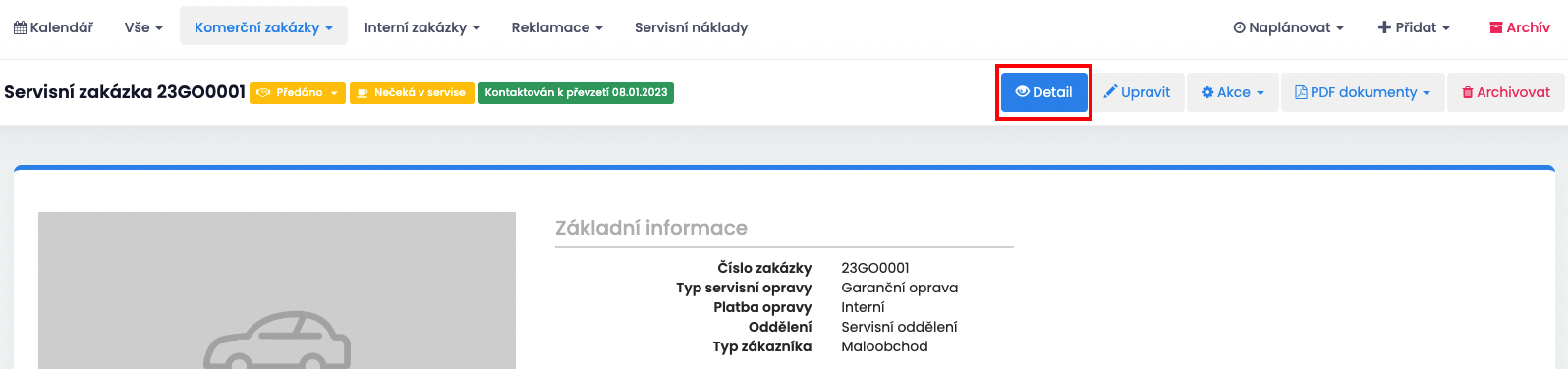Click the Typ servisní opravy label
Screen dimensions: 1568x369
coord(744,288)
